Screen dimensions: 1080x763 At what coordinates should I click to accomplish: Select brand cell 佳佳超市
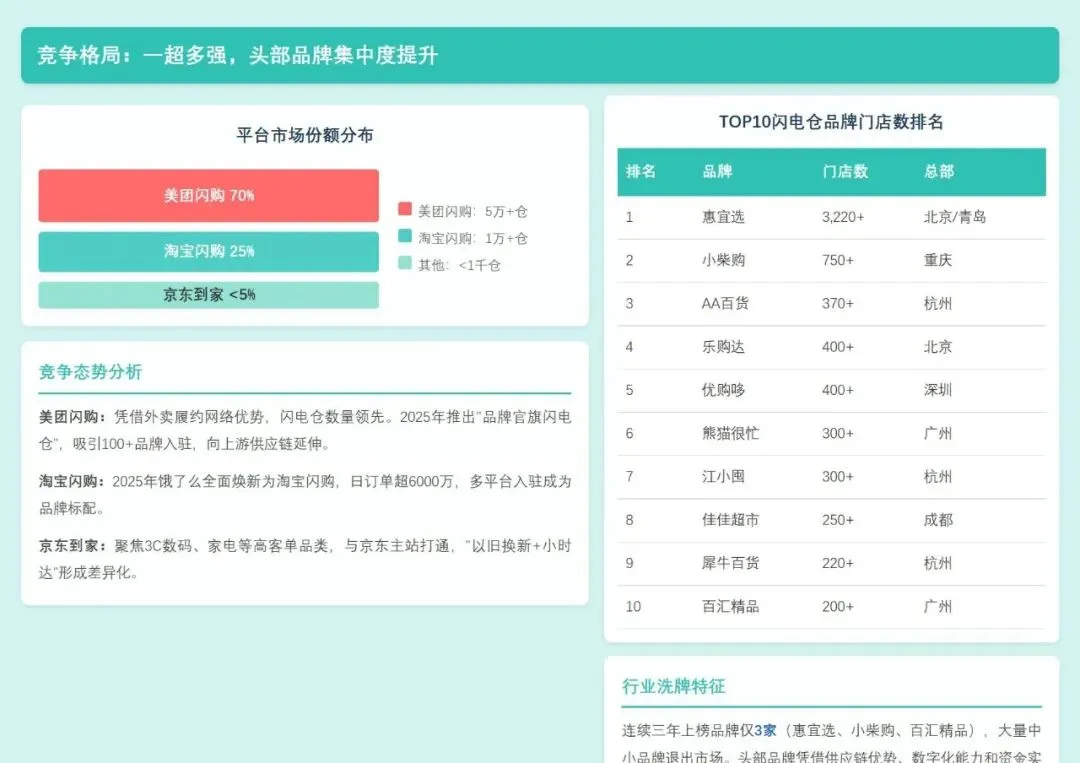730,520
